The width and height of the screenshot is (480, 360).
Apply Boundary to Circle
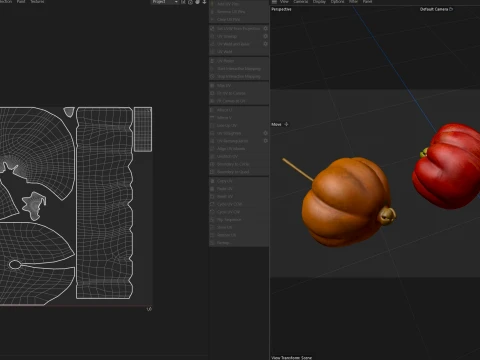239,164
